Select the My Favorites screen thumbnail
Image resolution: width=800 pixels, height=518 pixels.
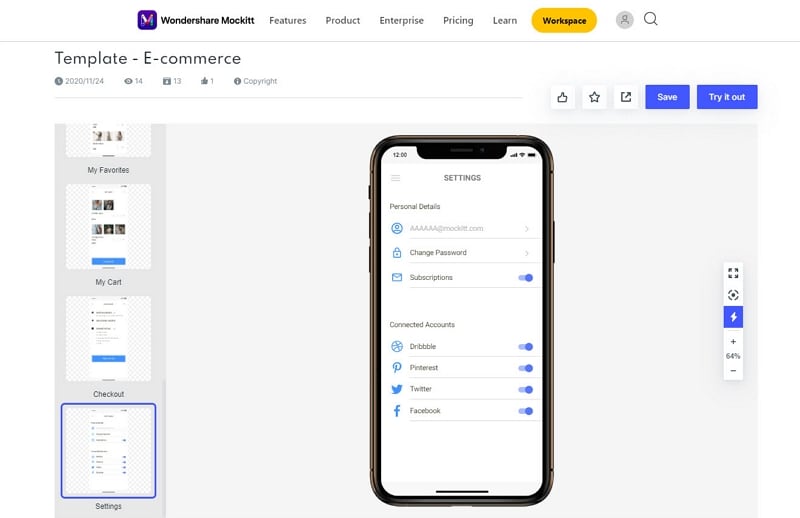(108, 140)
